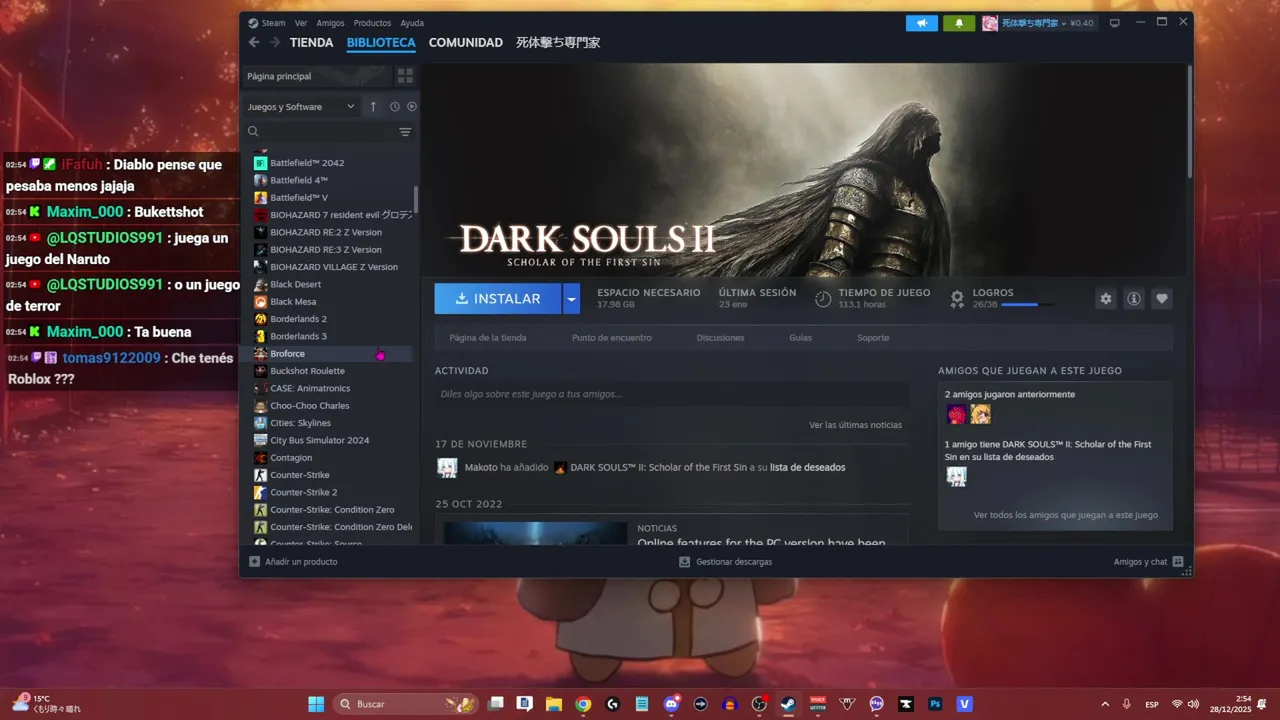Open the Discusiones link
This screenshot has width=1280, height=720.
720,338
